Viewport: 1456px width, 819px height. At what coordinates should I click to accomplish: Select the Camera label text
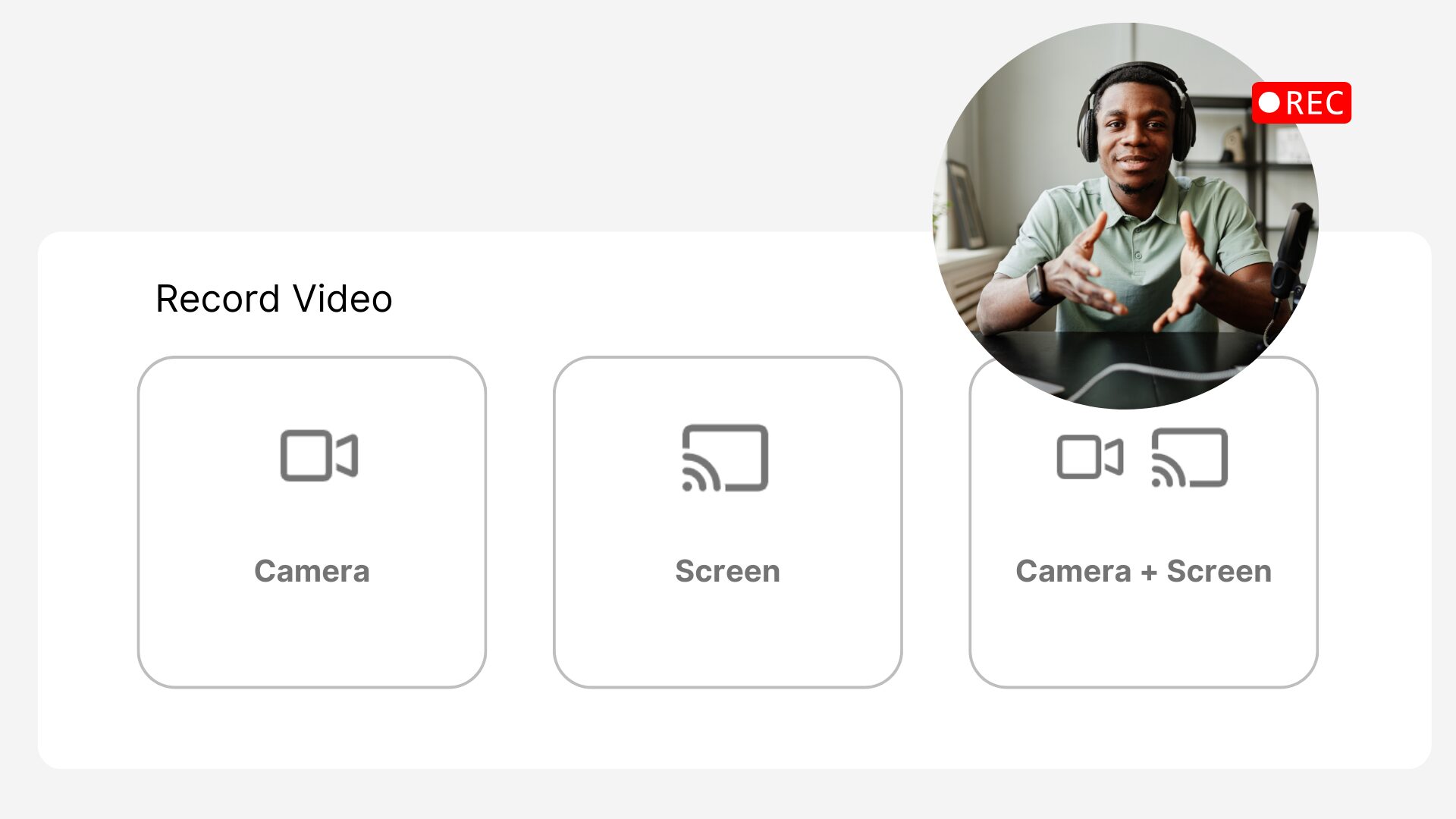point(312,571)
